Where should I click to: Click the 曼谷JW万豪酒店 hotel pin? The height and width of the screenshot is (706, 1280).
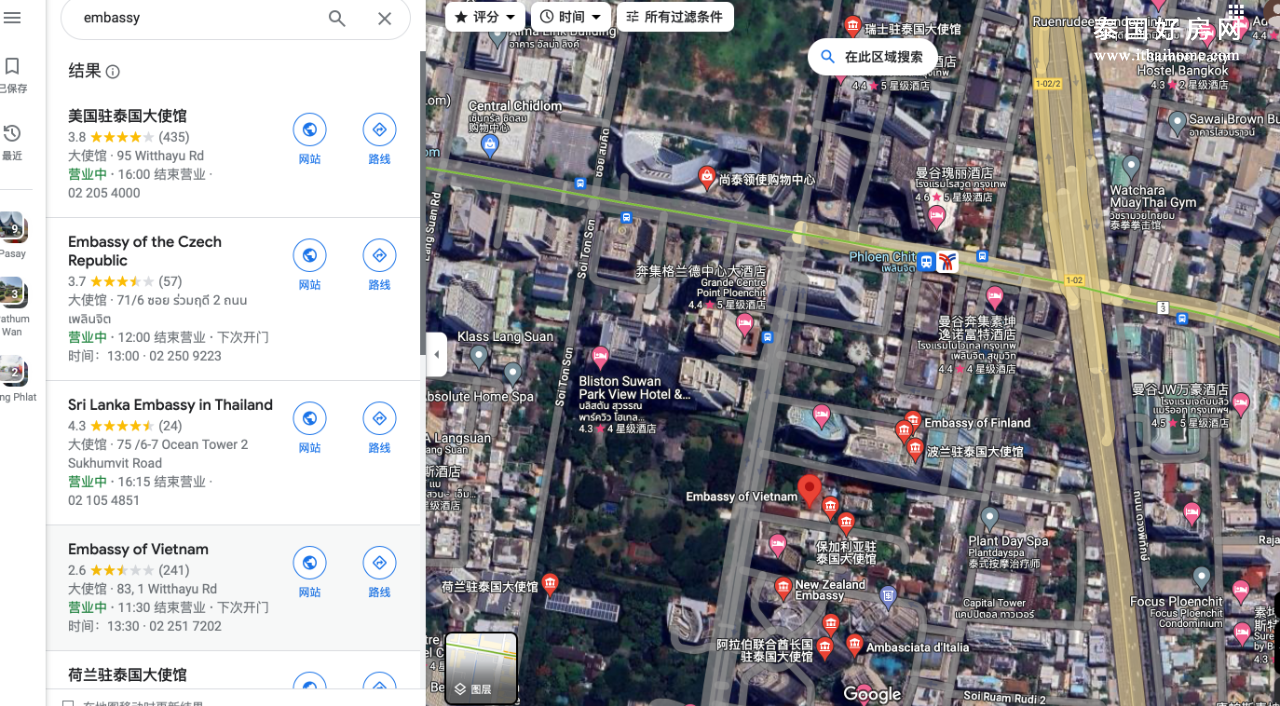click(x=1241, y=405)
